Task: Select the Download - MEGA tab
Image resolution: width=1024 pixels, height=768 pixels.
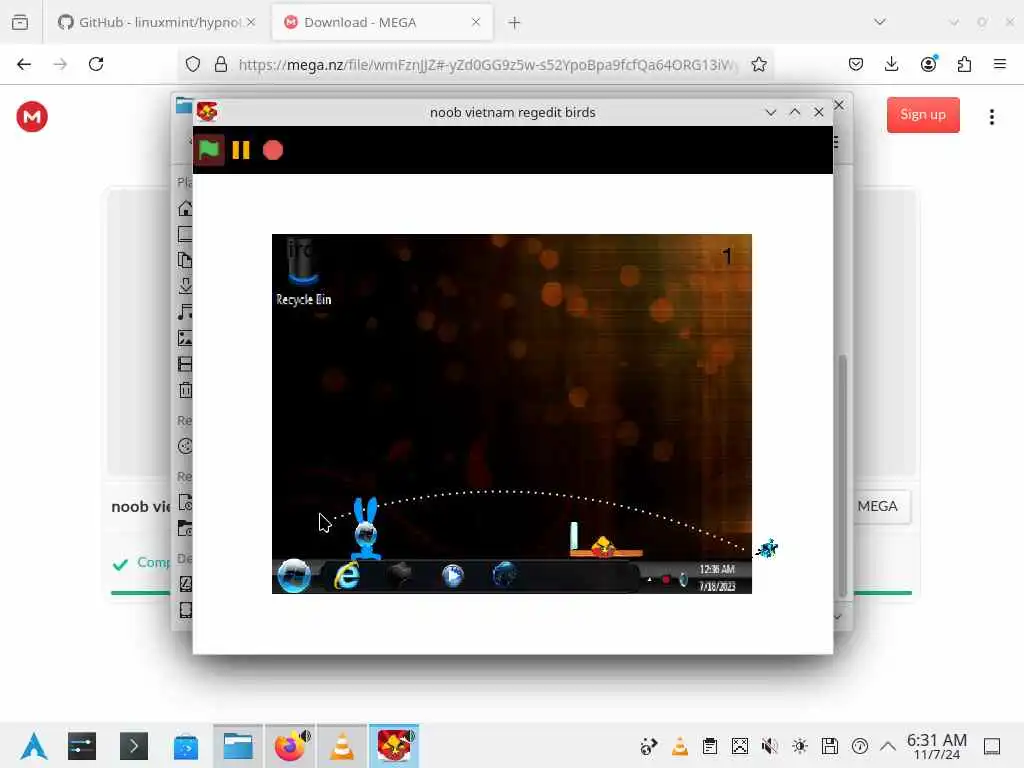Action: click(x=382, y=22)
